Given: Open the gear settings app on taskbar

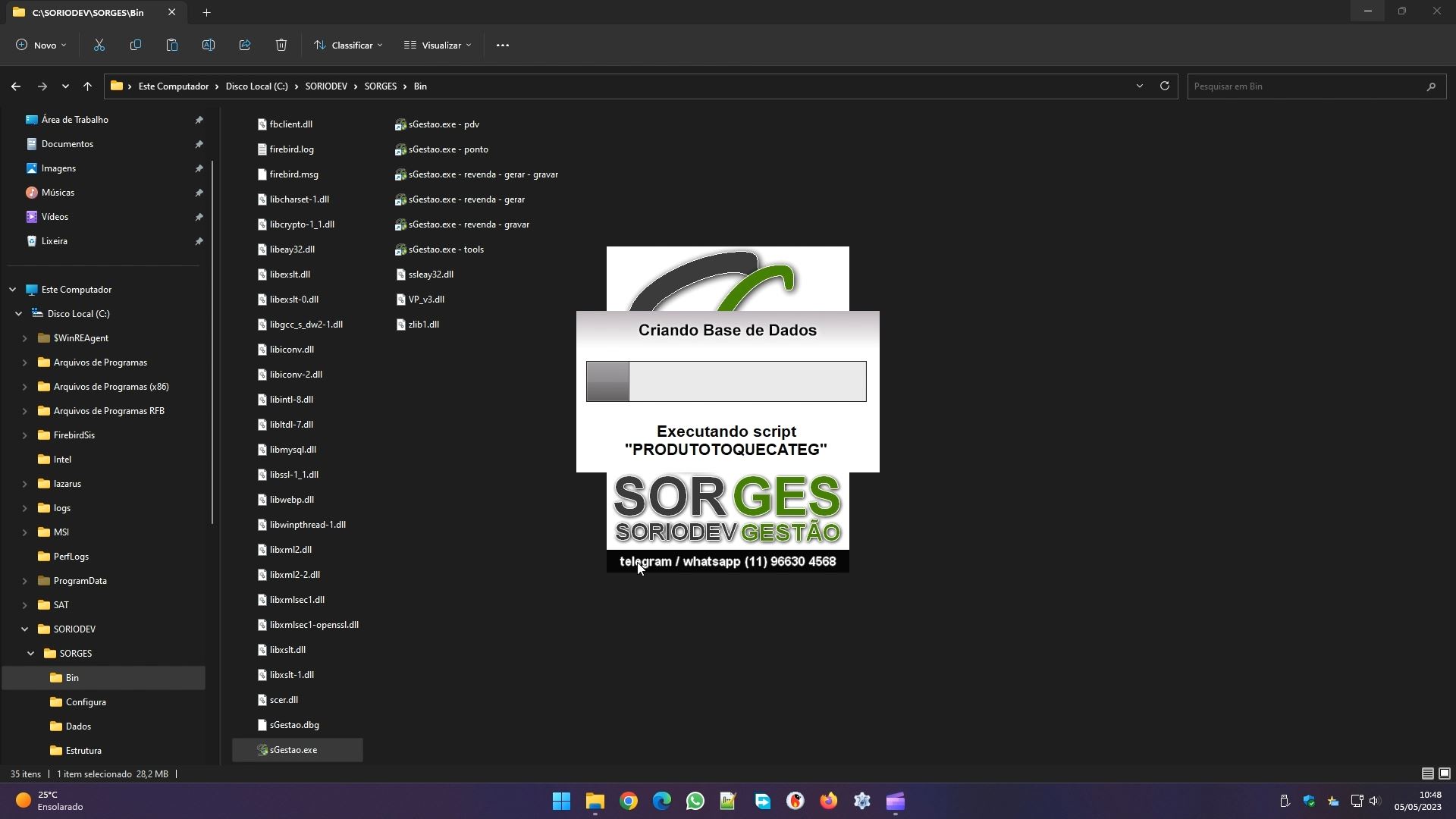Looking at the screenshot, I should click(862, 801).
